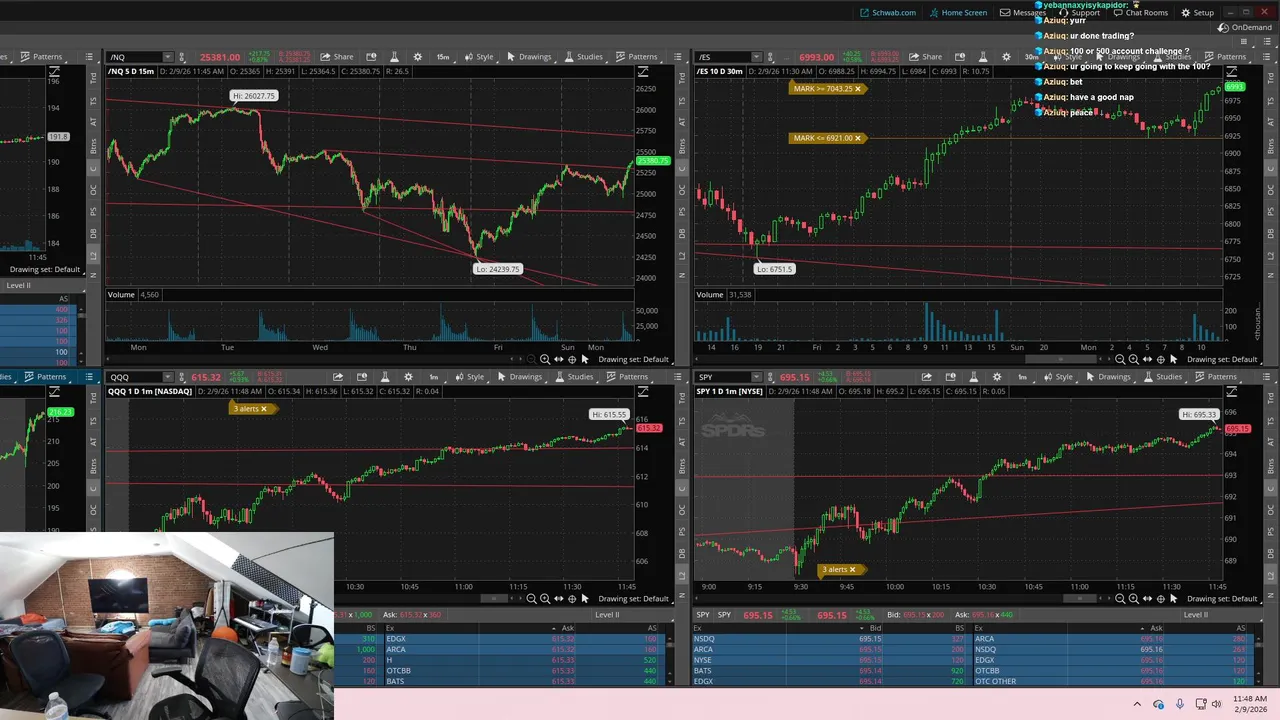Click the crosshair icon in SPY chart footer
This screenshot has height=720, width=1280.
click(1160, 598)
